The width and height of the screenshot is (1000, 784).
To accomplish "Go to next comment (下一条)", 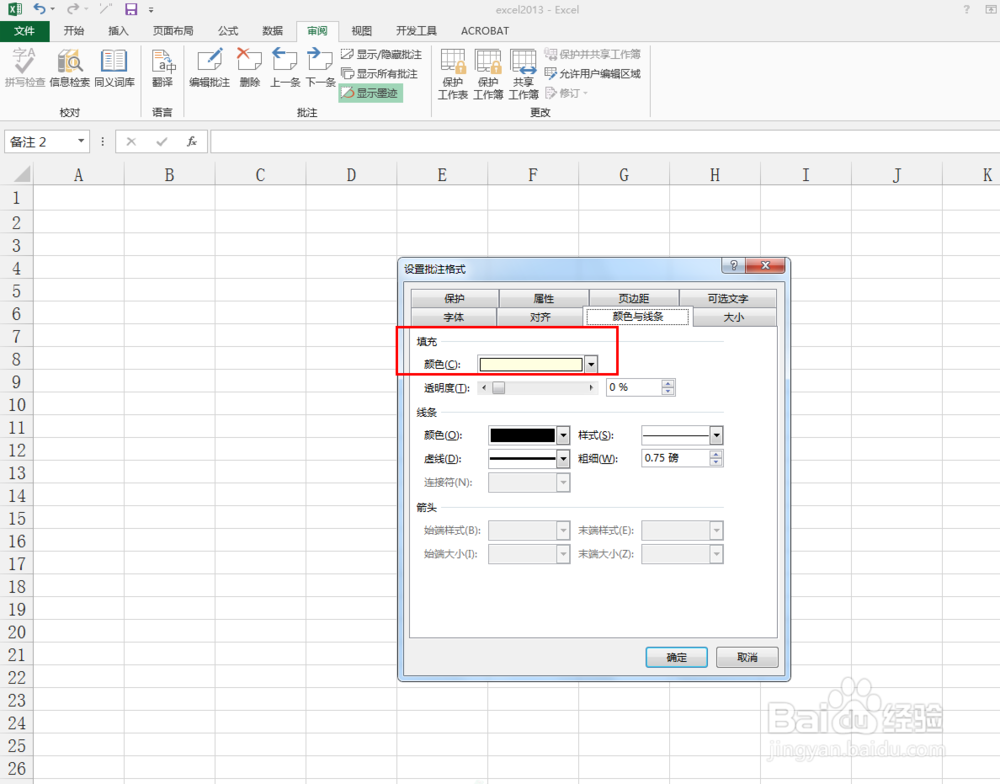I will tap(320, 68).
